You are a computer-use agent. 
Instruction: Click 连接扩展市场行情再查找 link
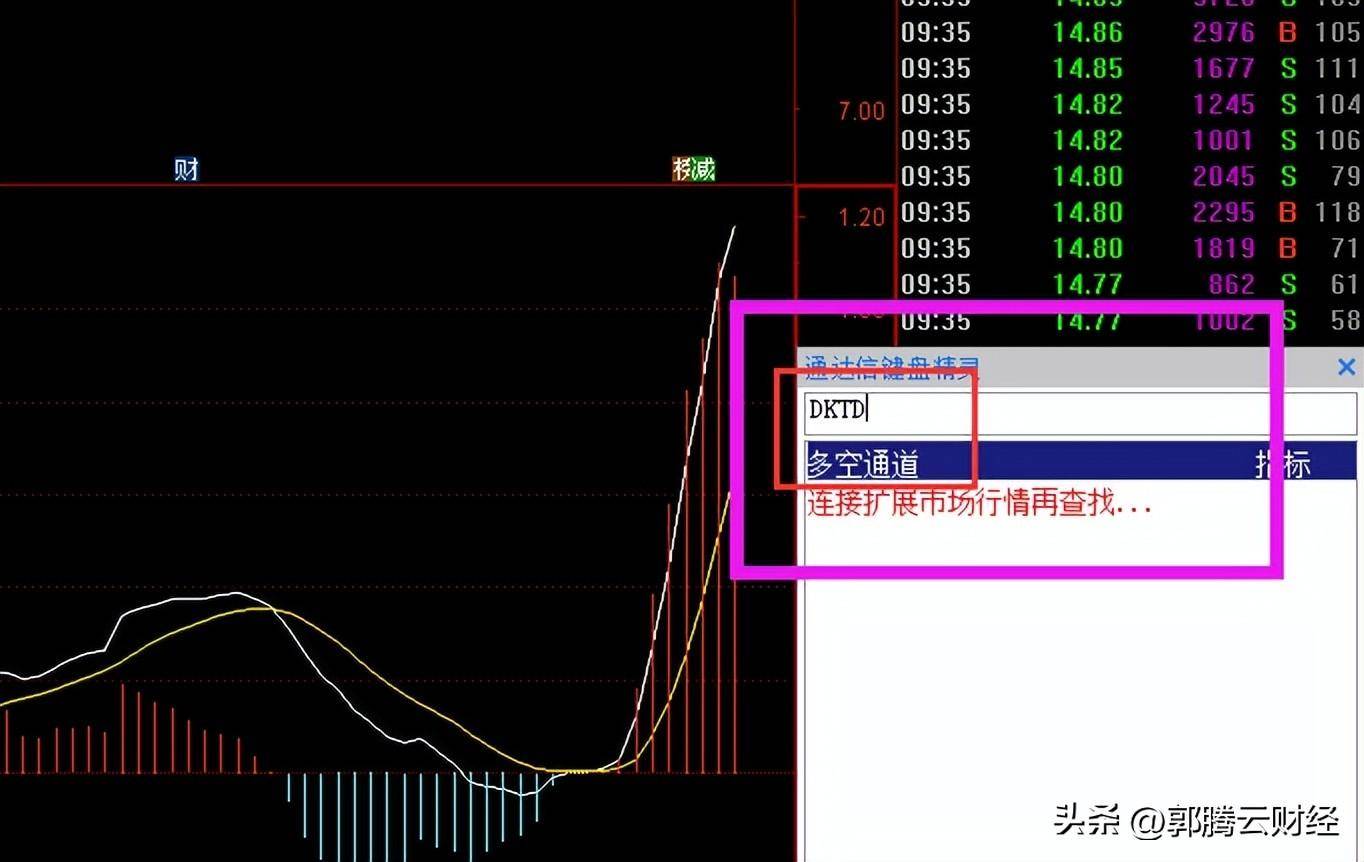(979, 503)
